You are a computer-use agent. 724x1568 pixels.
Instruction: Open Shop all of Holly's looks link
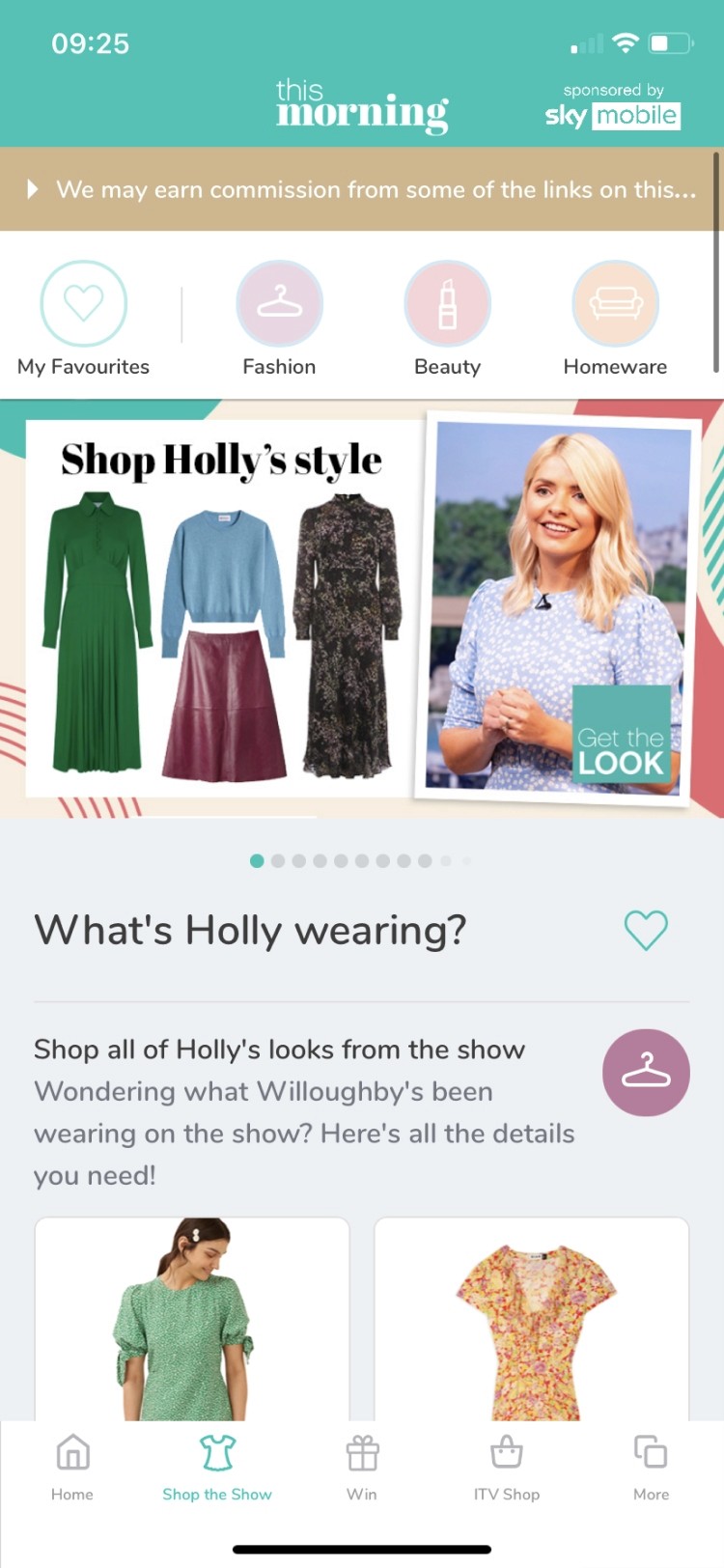click(x=279, y=1050)
